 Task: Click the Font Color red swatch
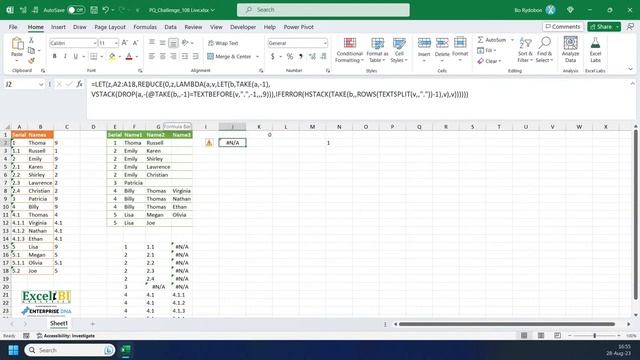pos(129,57)
